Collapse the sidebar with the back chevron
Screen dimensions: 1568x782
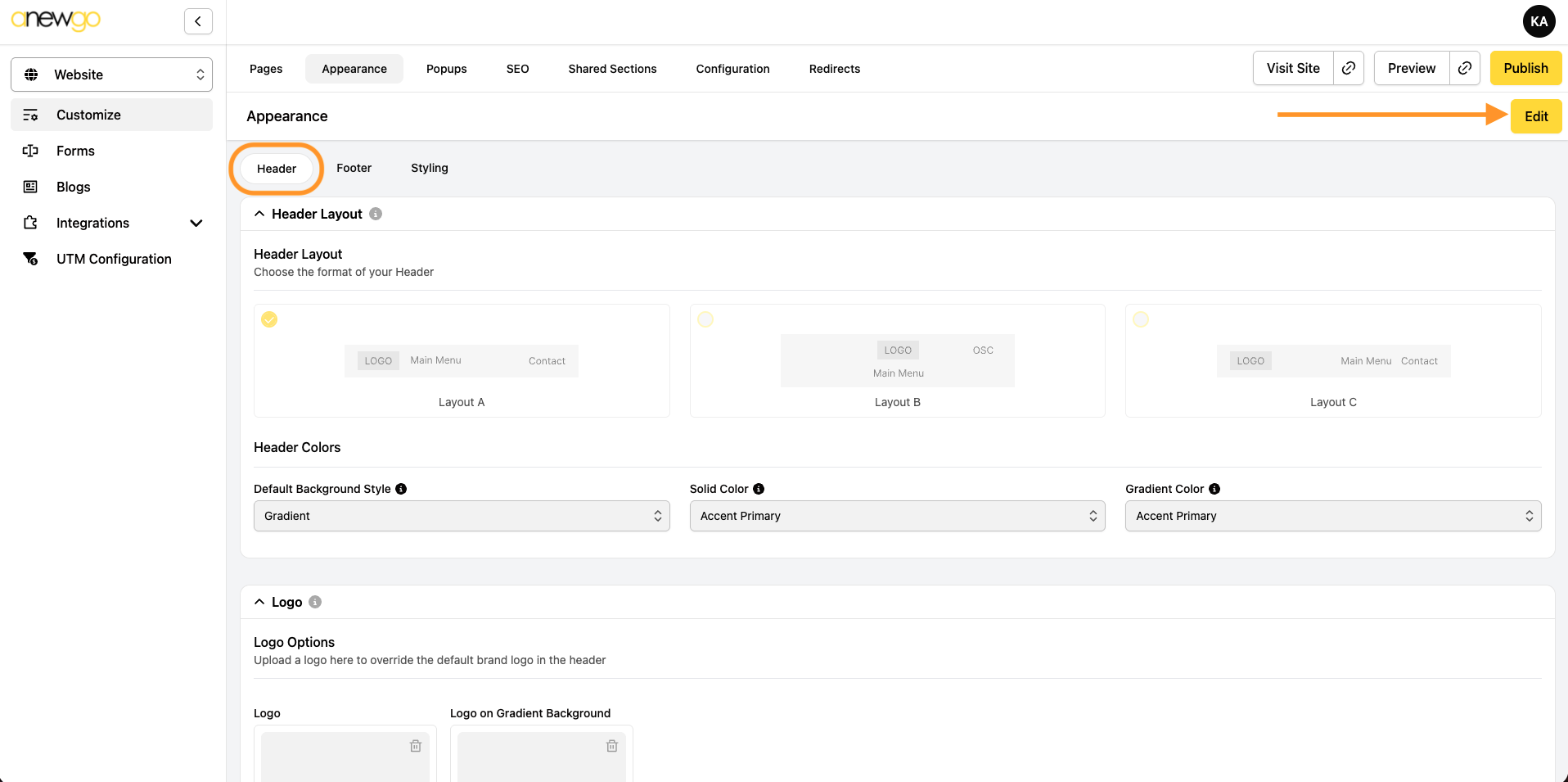[x=198, y=21]
